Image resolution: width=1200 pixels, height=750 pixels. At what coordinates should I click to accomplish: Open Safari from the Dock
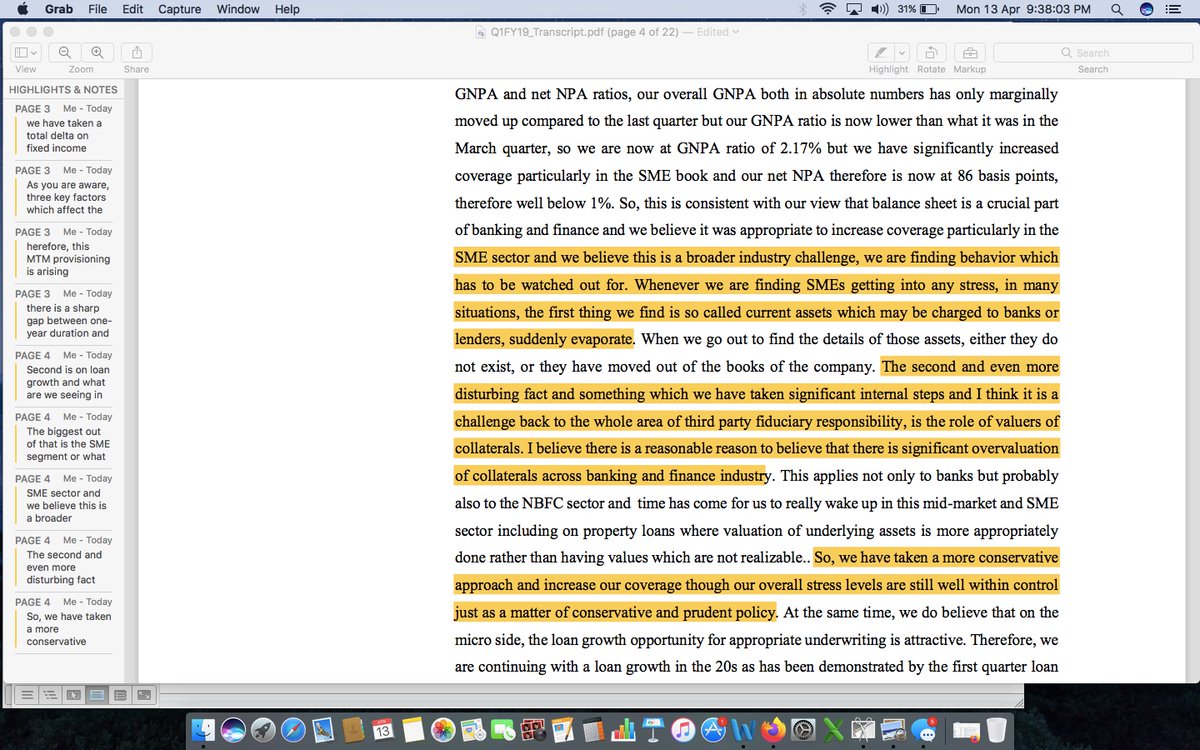pos(293,729)
